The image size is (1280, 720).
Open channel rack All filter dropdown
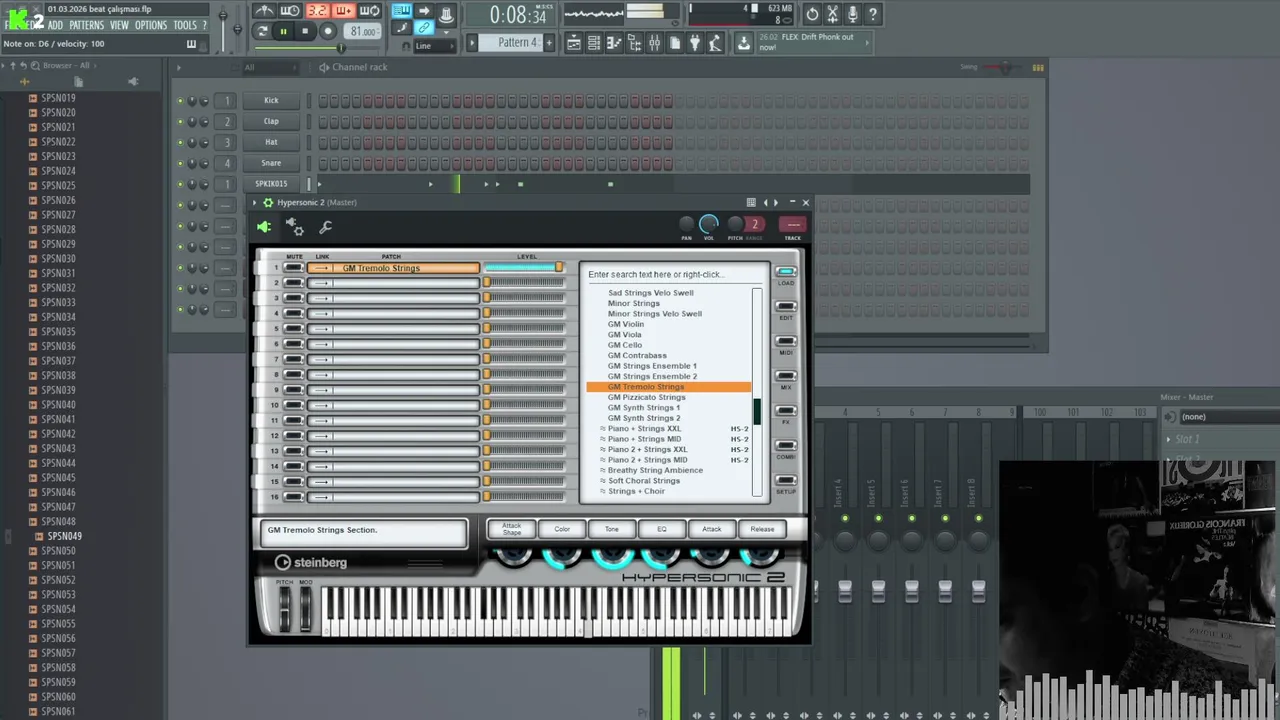coord(270,67)
